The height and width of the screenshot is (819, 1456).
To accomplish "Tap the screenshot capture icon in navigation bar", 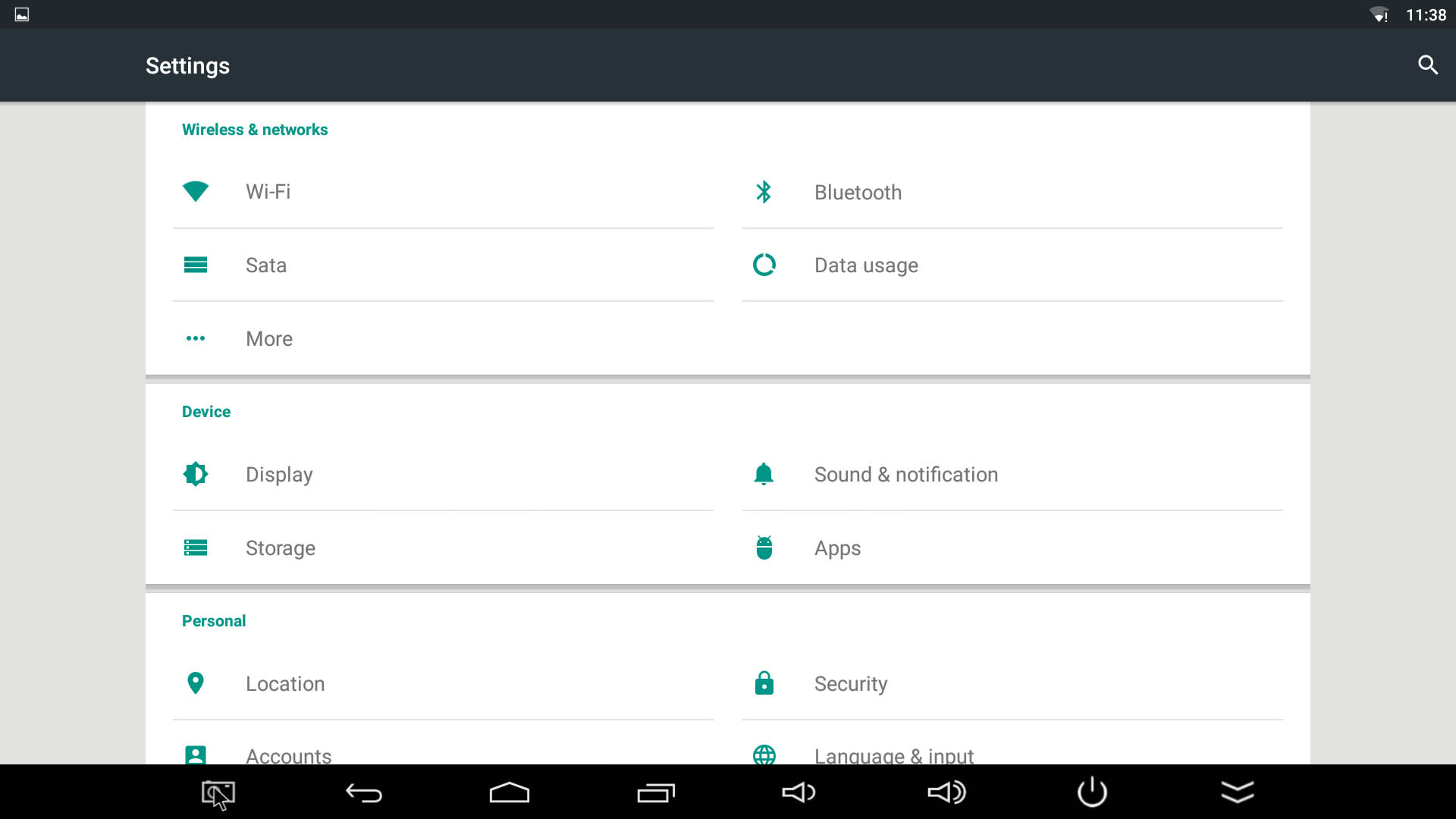I will [x=218, y=793].
